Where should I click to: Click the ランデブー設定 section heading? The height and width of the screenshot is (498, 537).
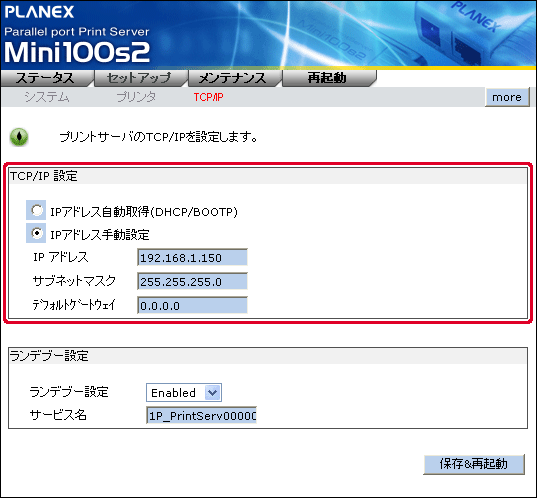tap(49, 356)
